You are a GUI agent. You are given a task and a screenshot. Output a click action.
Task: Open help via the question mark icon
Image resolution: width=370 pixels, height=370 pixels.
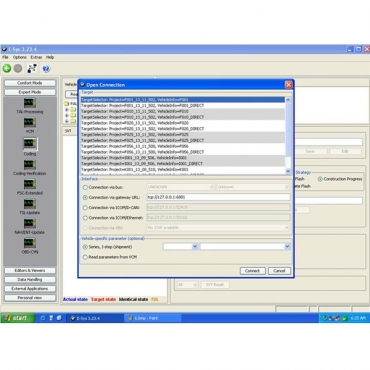point(46,69)
